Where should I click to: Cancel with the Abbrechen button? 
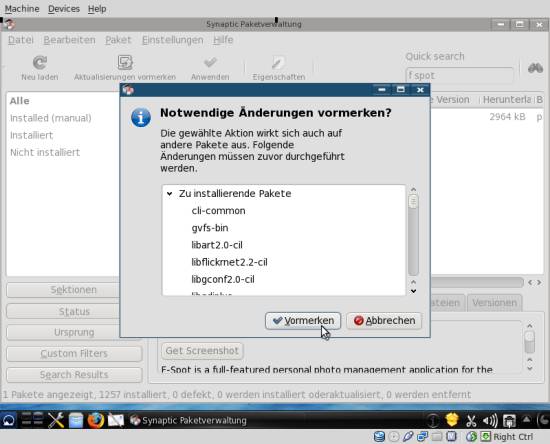coord(384,321)
